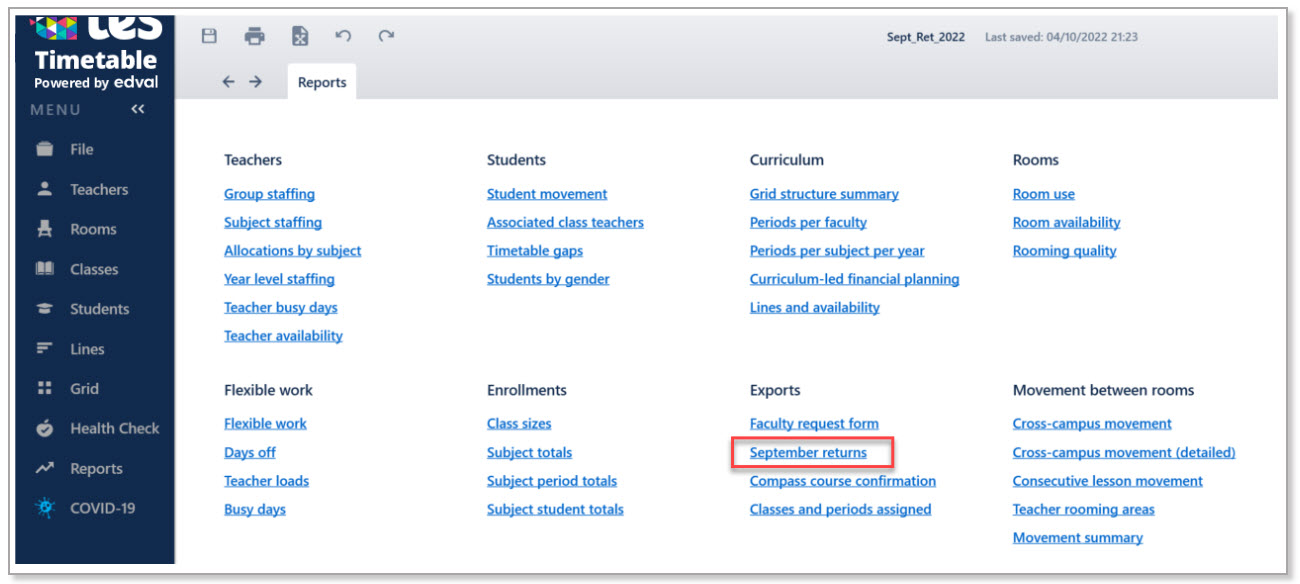Screen dimensions: 1300x584
Task: Open Grid in sidebar menu
Action: click(84, 389)
